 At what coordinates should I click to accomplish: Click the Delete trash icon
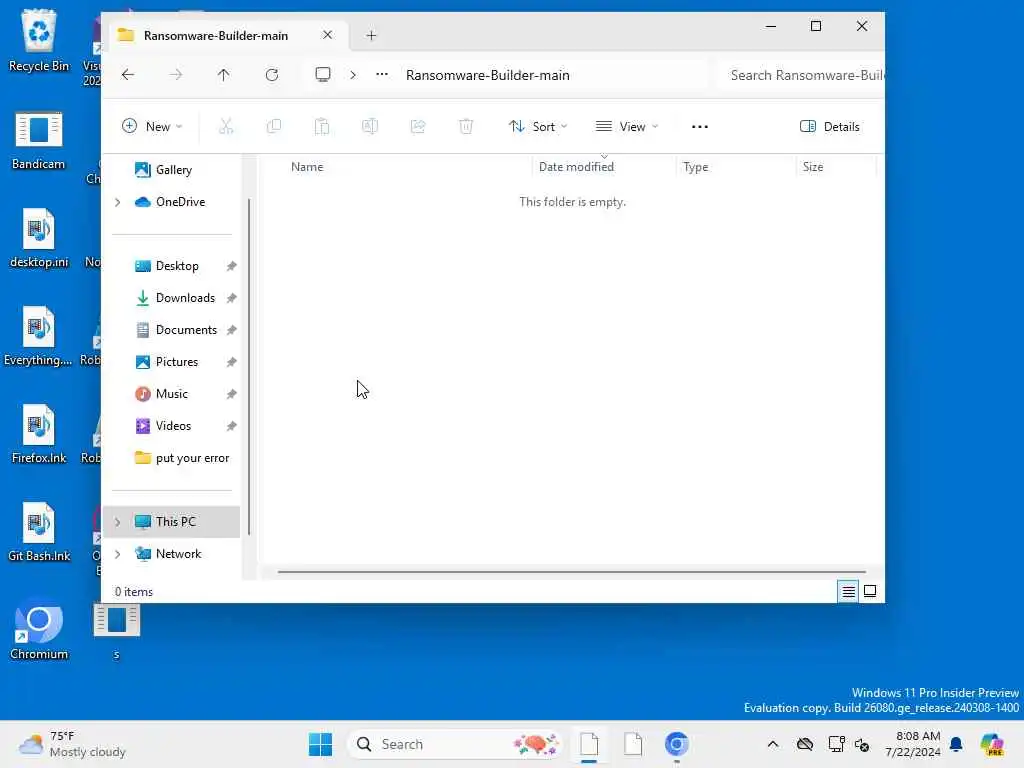(466, 126)
